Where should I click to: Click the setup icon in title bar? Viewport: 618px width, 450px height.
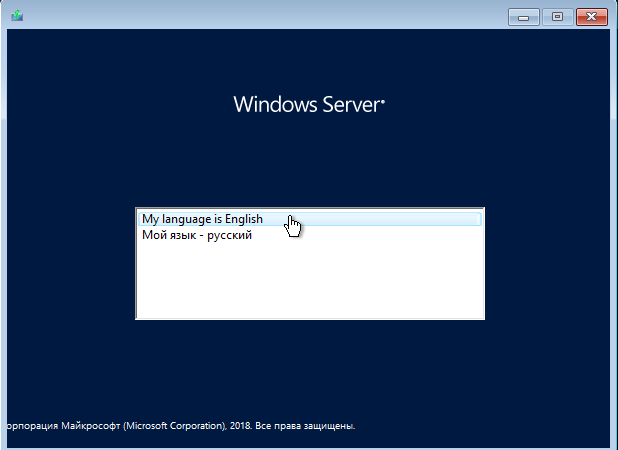[17, 16]
